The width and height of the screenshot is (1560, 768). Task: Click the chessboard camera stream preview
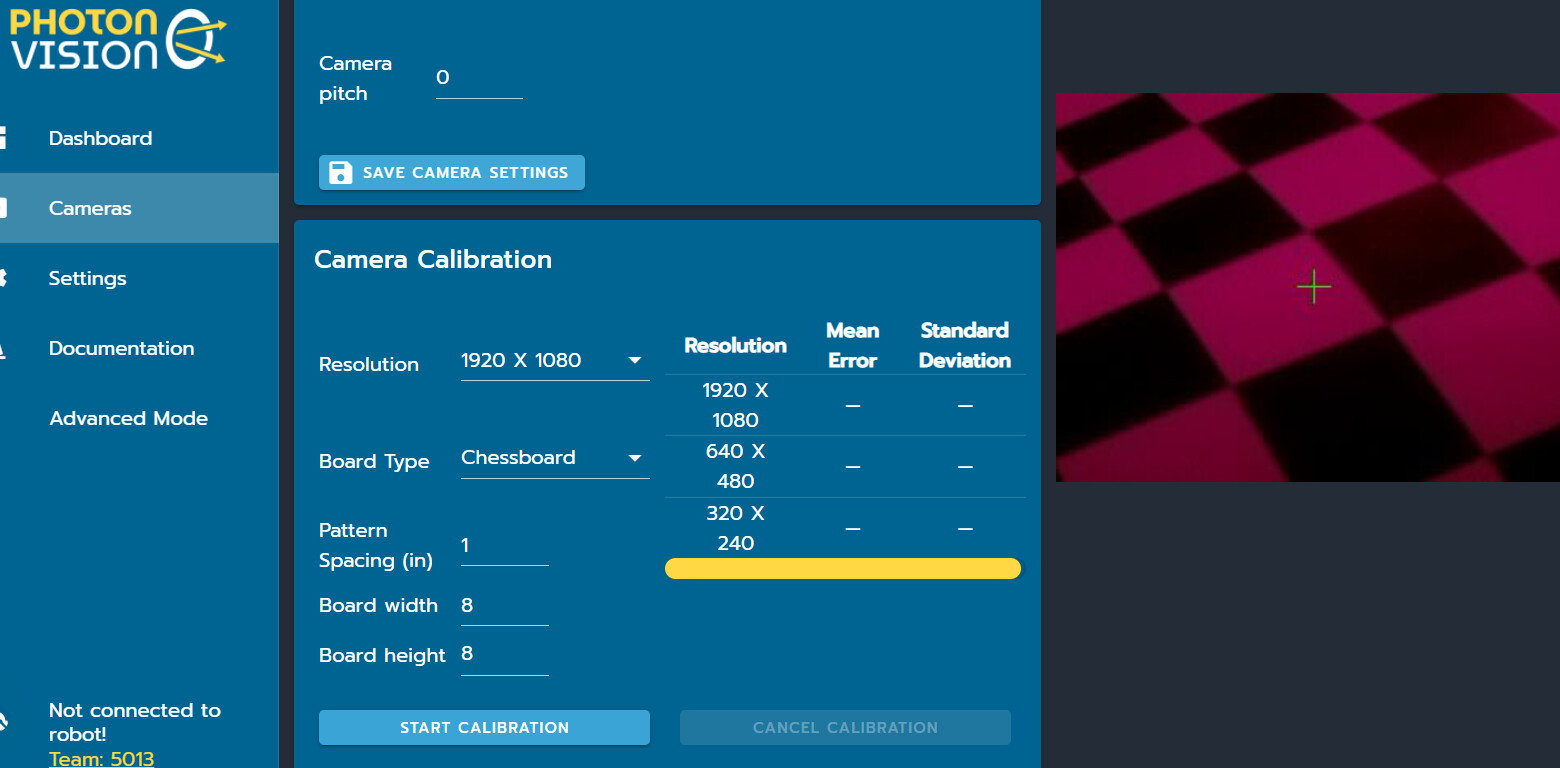[1308, 287]
